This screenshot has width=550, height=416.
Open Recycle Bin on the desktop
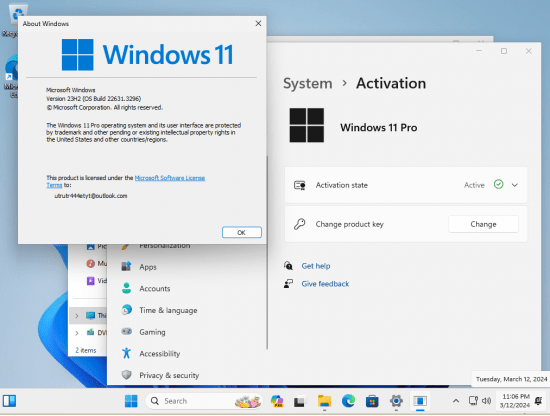pos(14,19)
